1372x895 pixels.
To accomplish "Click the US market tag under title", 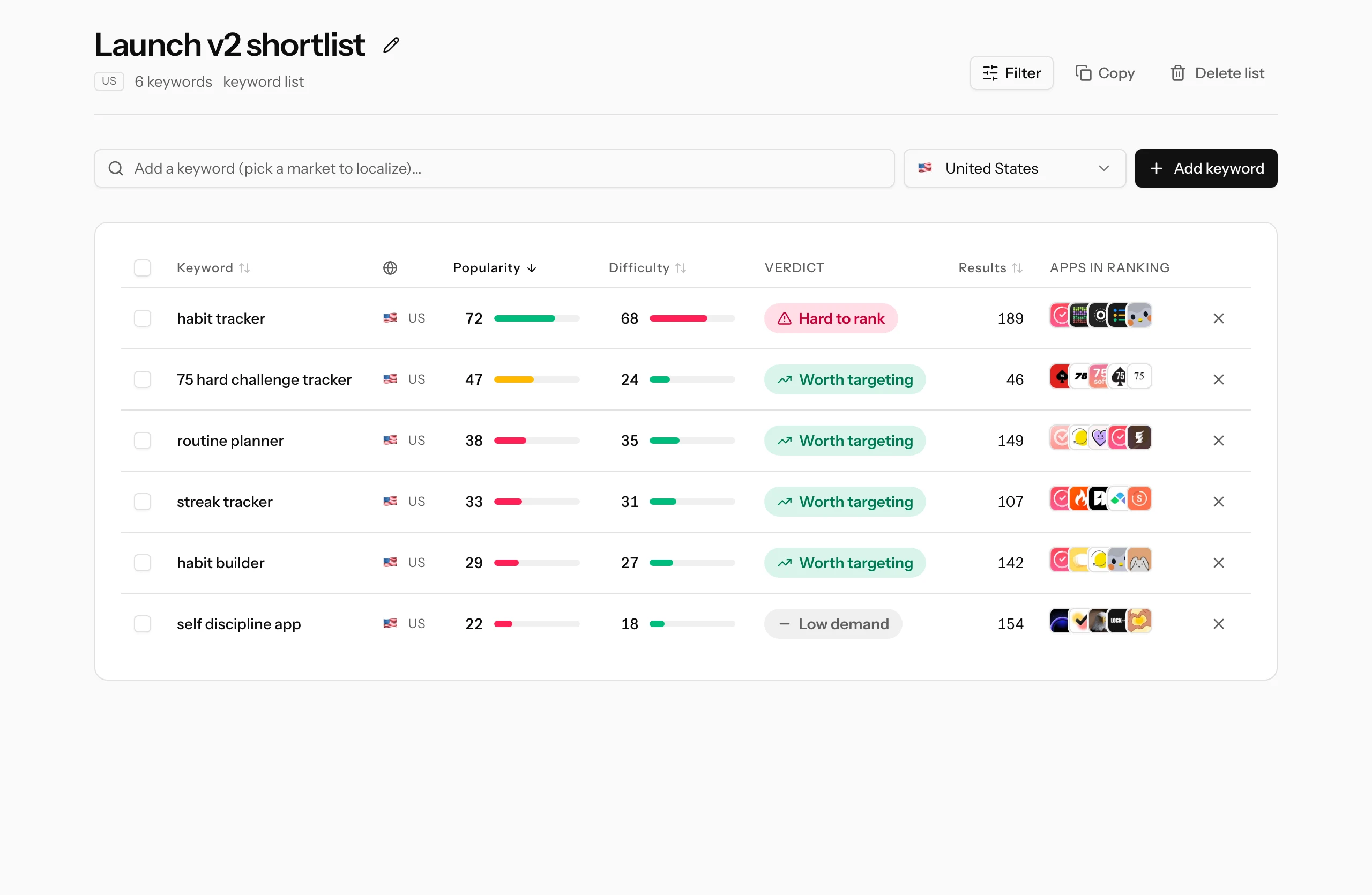I will tap(109, 81).
